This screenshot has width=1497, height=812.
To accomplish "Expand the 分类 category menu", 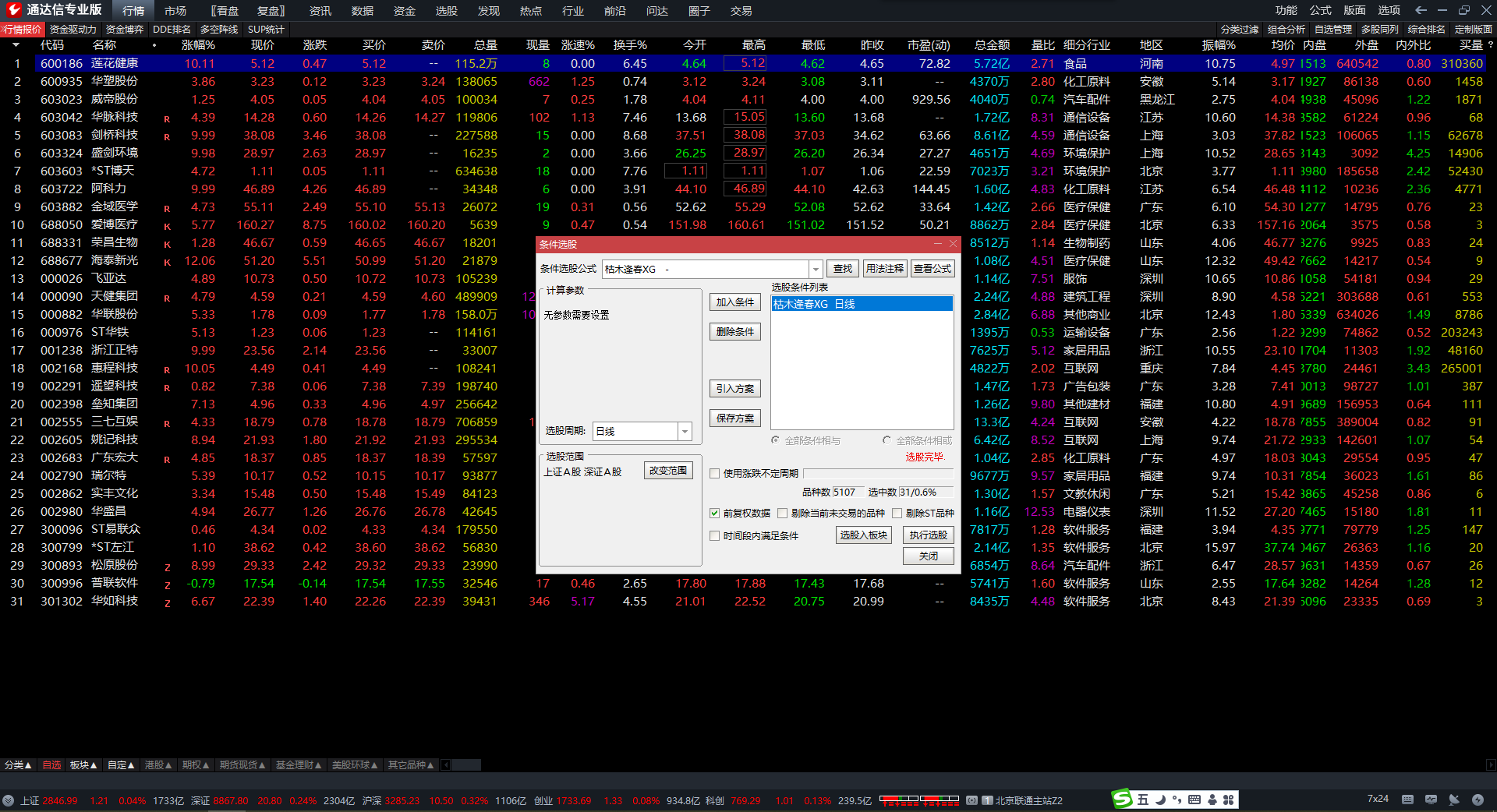I will pyautogui.click(x=18, y=765).
